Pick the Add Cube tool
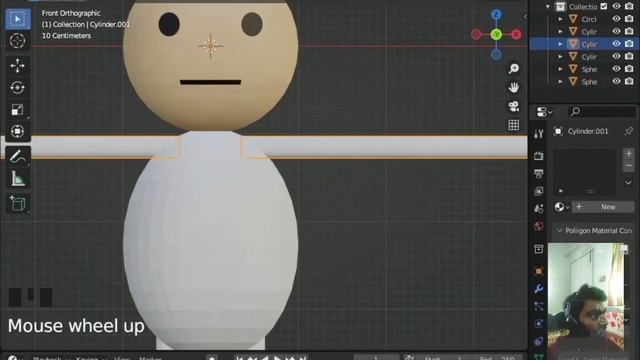This screenshot has height=360, width=640. point(17,203)
